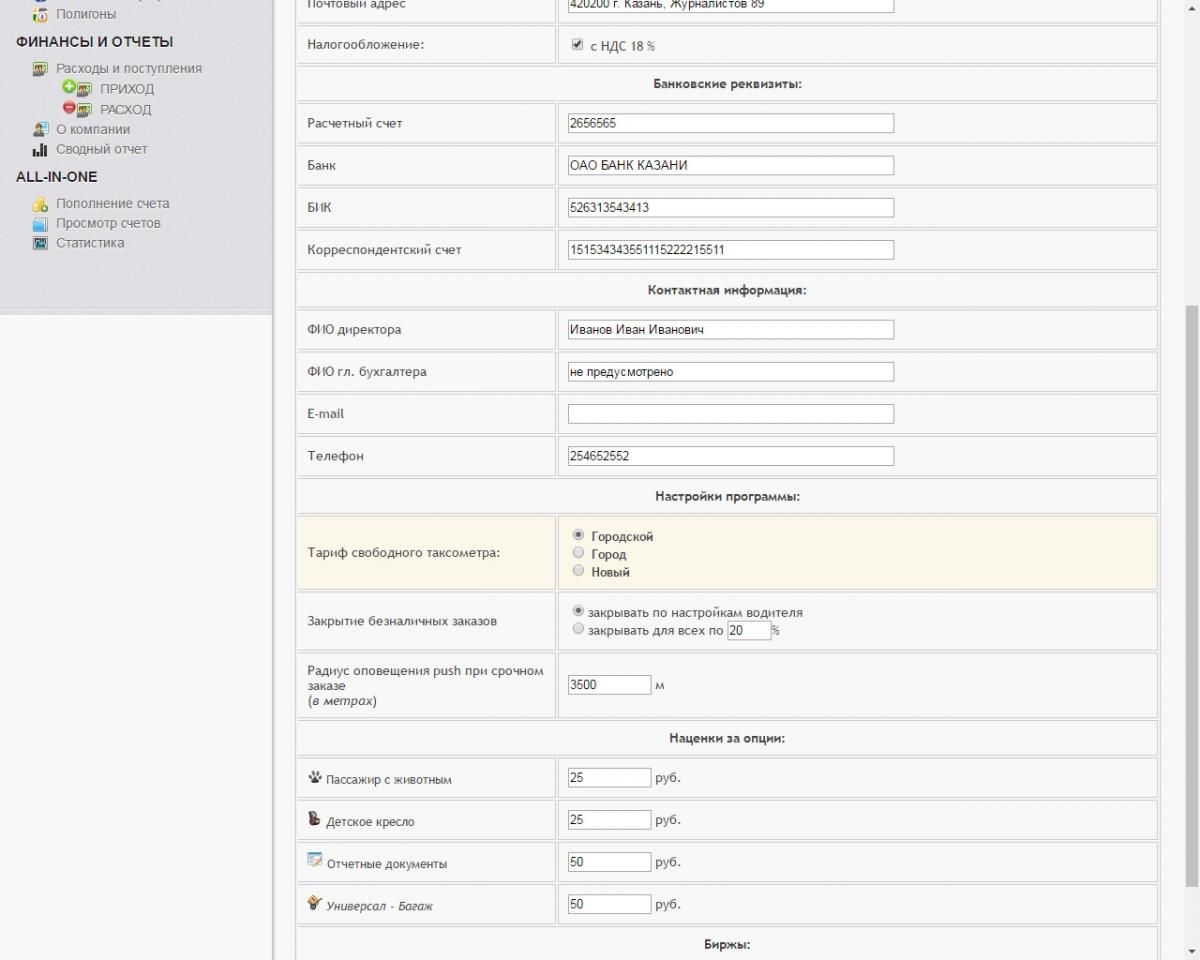
Task: Select the Городской tariff radio button
Action: click(578, 535)
